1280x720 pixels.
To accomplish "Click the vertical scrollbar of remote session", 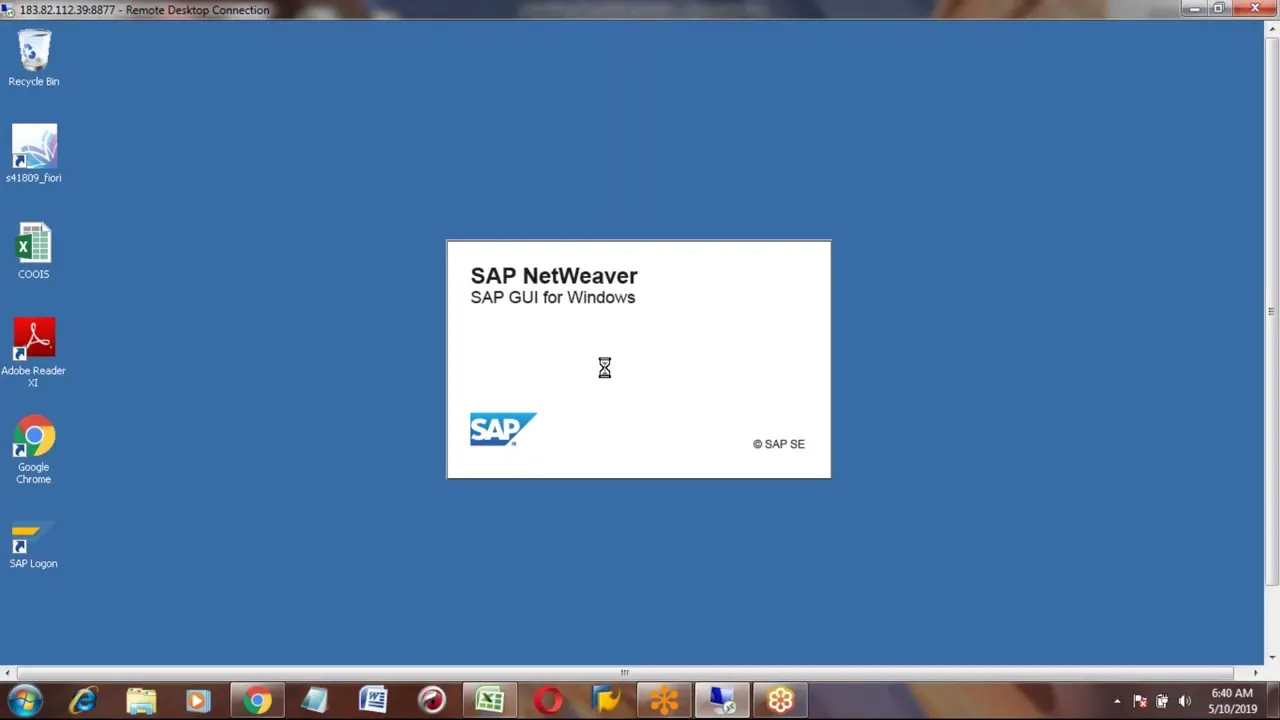I will (1271, 312).
